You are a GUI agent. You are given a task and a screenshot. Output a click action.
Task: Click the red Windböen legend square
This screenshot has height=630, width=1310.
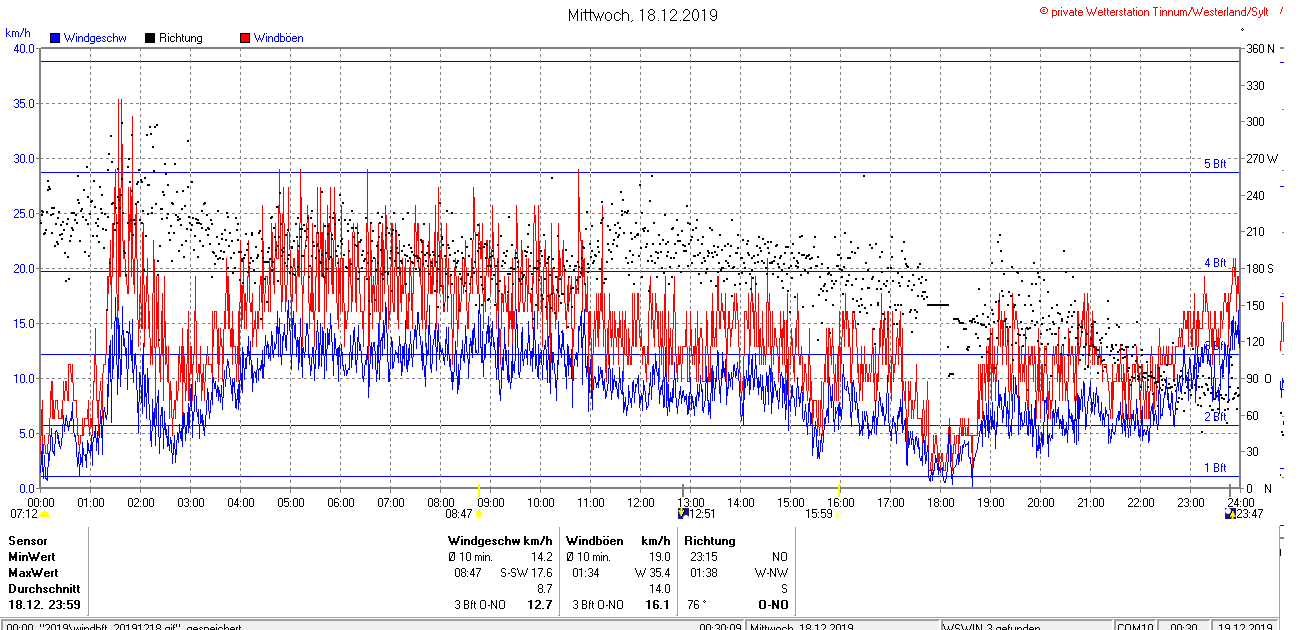click(x=245, y=38)
